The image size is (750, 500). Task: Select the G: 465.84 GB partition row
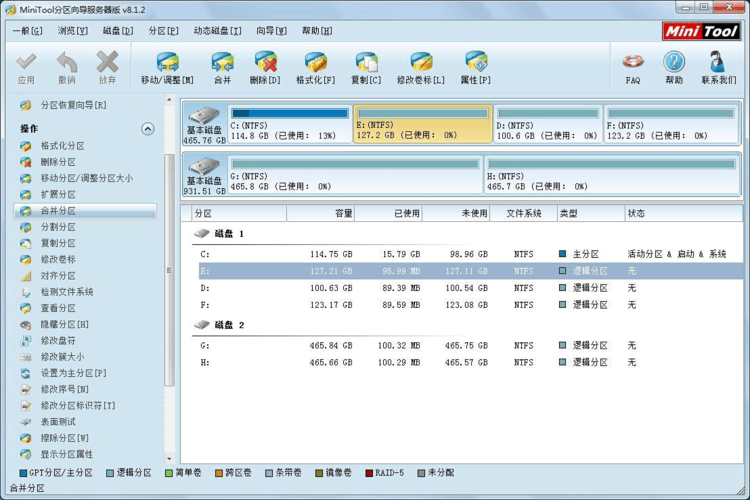[x=471, y=345]
